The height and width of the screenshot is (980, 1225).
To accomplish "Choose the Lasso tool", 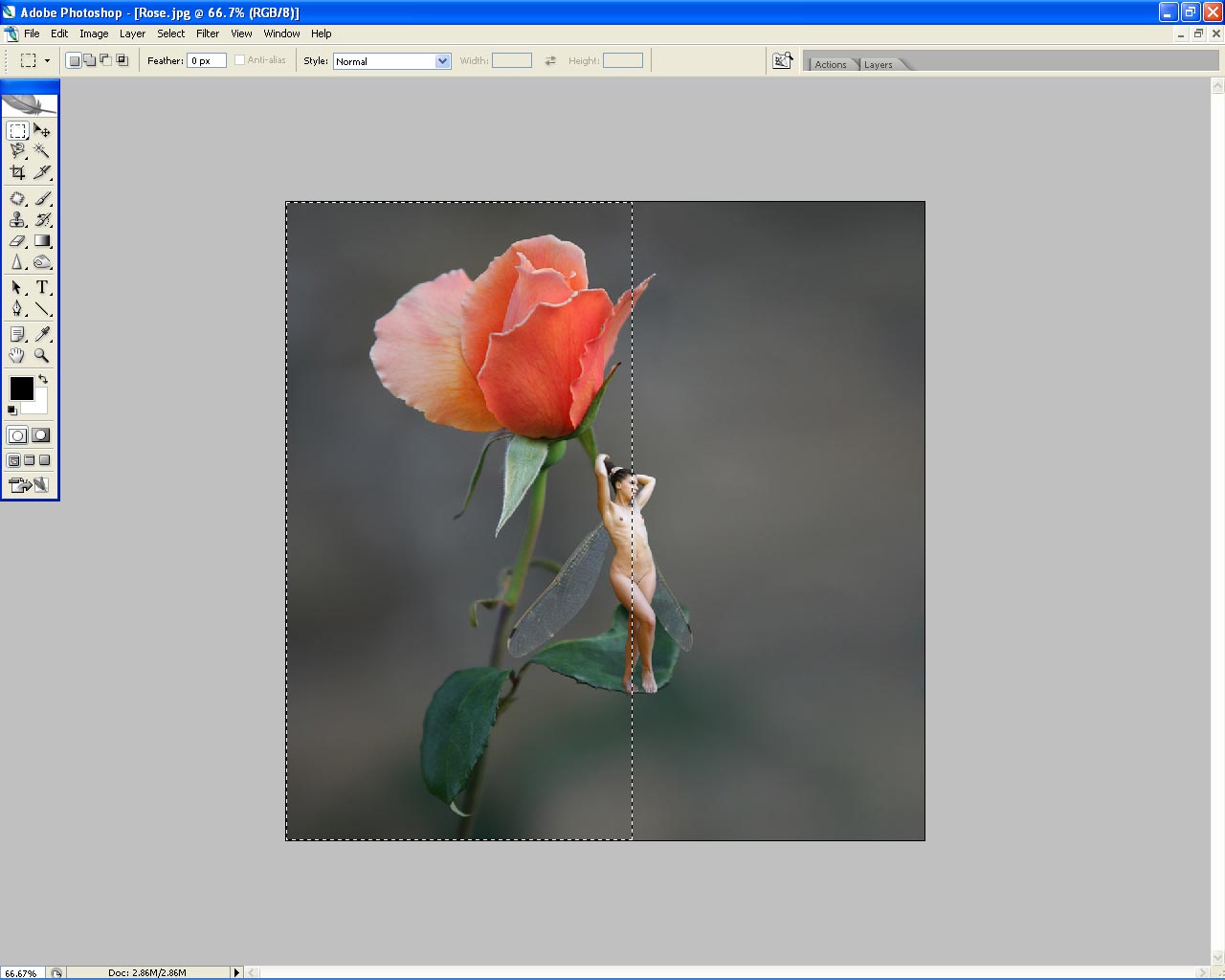I will tap(17, 151).
